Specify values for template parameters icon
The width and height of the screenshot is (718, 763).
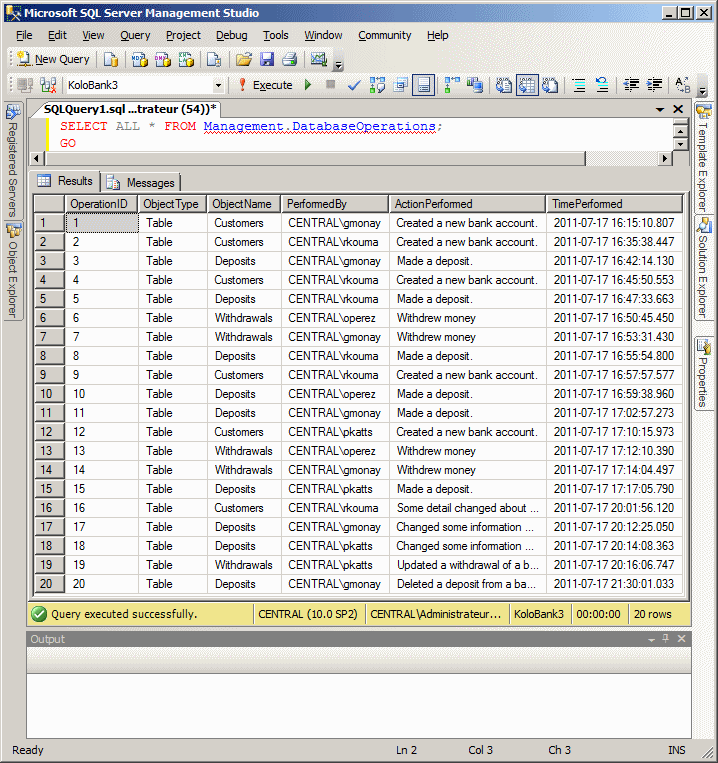click(682, 85)
